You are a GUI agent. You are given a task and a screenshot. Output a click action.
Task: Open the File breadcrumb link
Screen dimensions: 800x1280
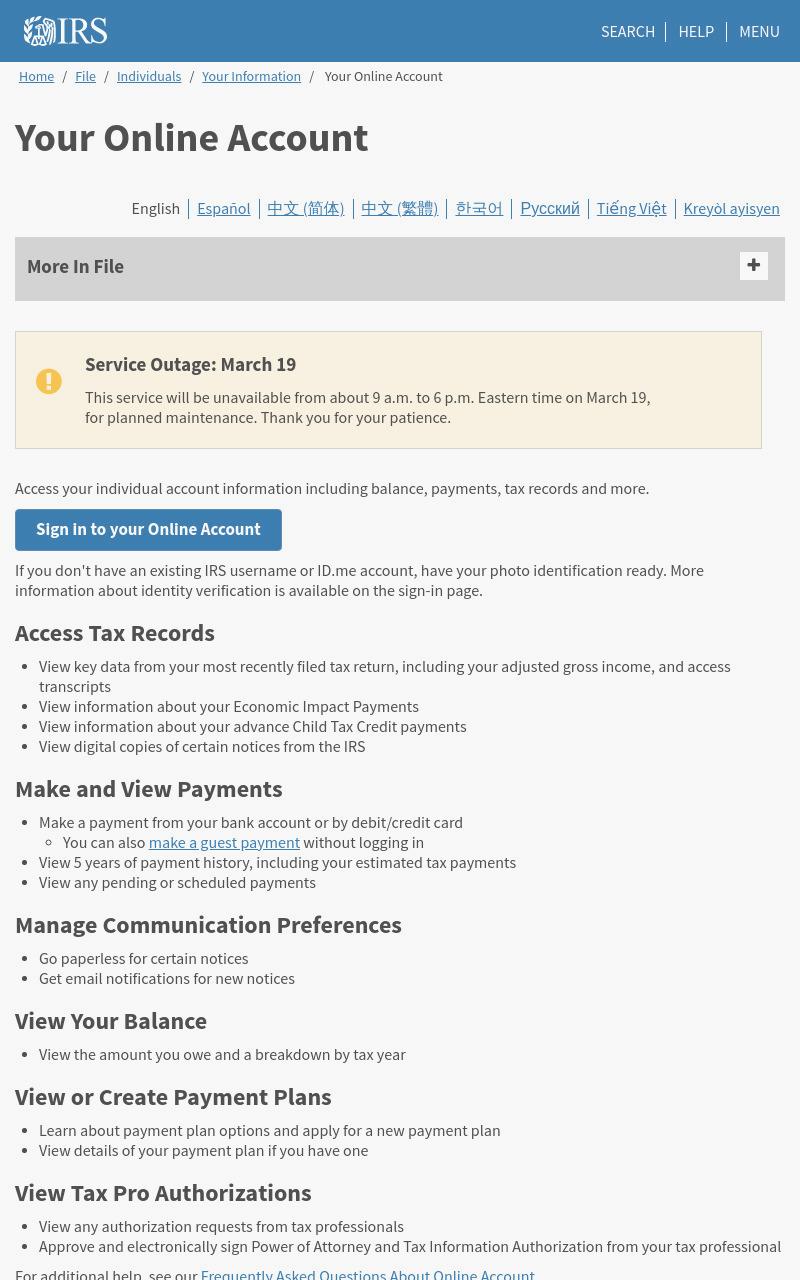[86, 76]
